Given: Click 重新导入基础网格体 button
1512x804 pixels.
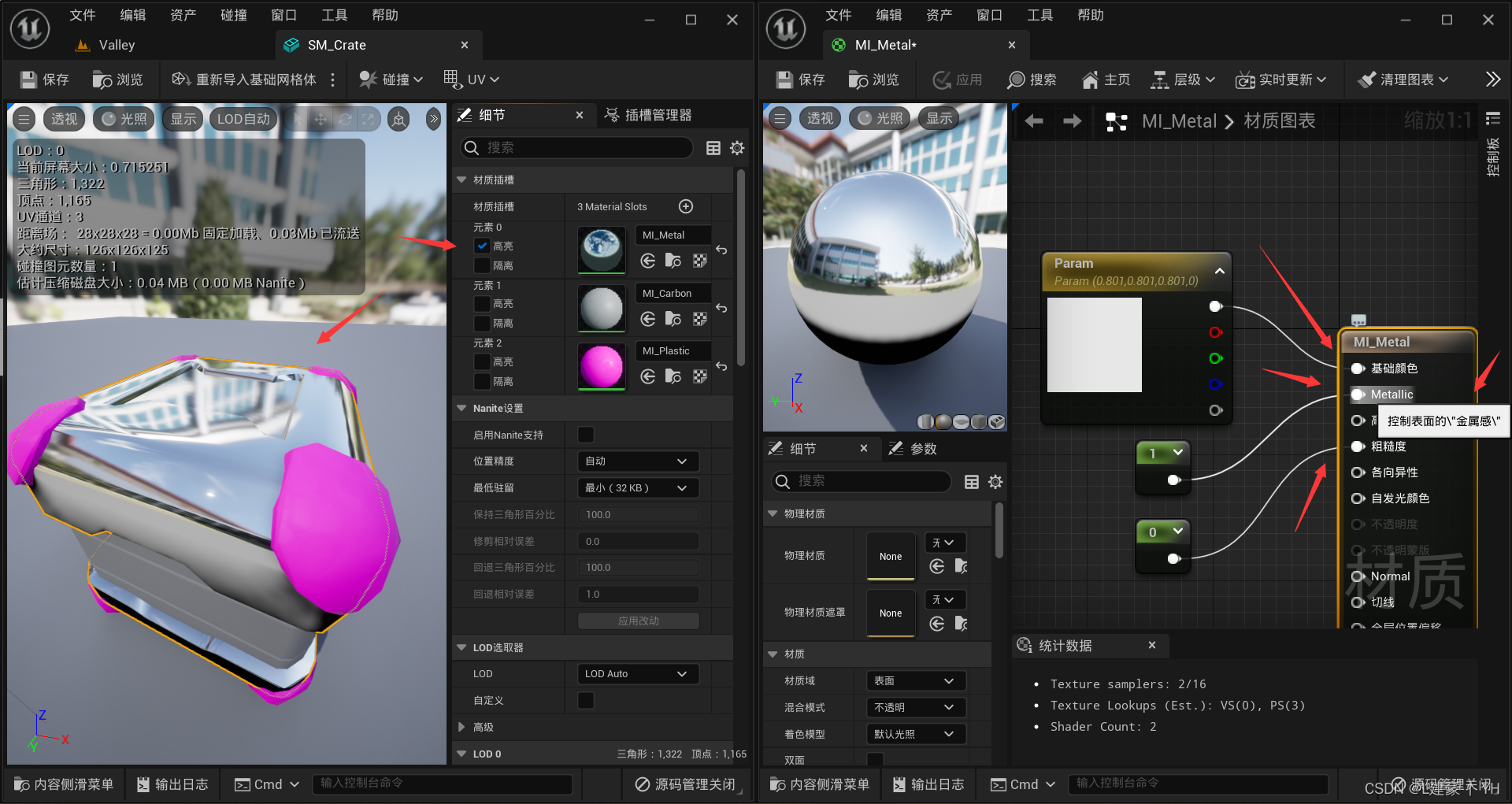Looking at the screenshot, I should (x=244, y=80).
